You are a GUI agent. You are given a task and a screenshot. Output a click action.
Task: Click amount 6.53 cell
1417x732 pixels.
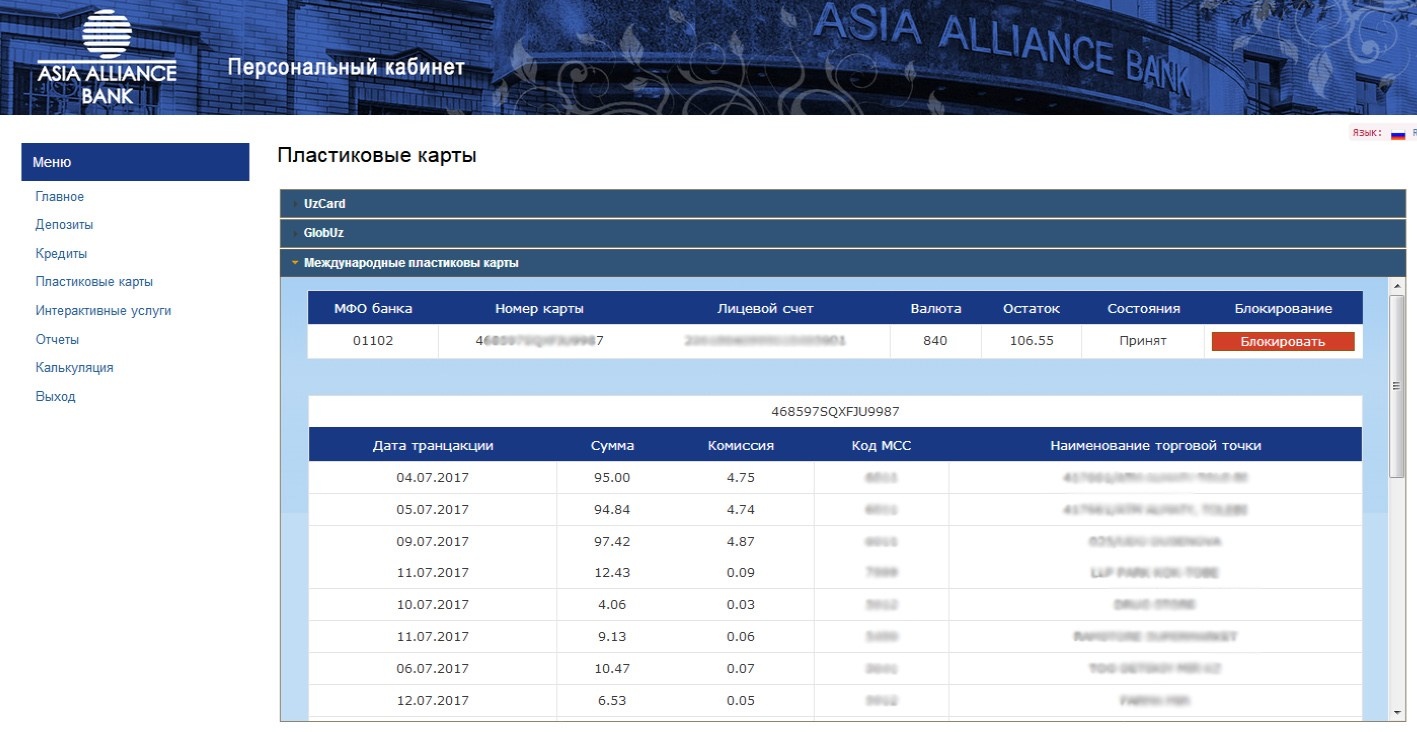tap(612, 701)
